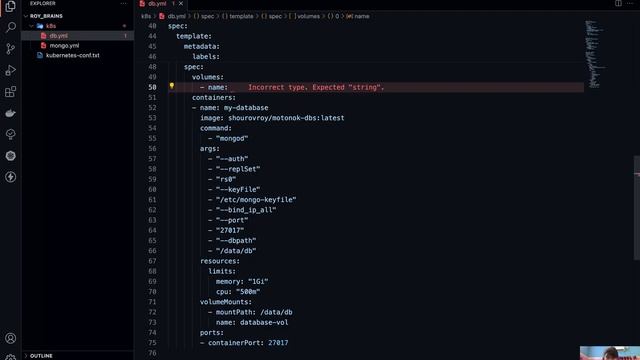Open the Explorer view in activity bar
Image resolution: width=640 pixels, height=360 pixels.
[x=11, y=6]
